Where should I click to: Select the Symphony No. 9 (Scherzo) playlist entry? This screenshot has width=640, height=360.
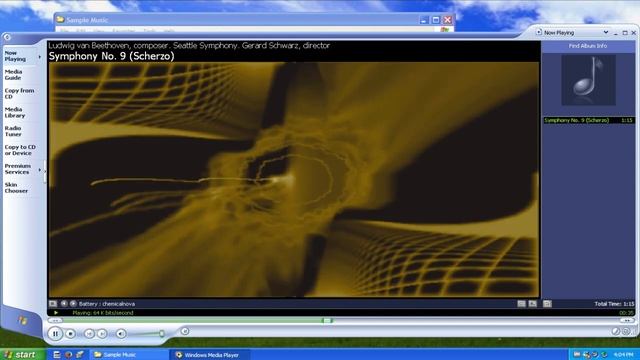click(x=589, y=120)
